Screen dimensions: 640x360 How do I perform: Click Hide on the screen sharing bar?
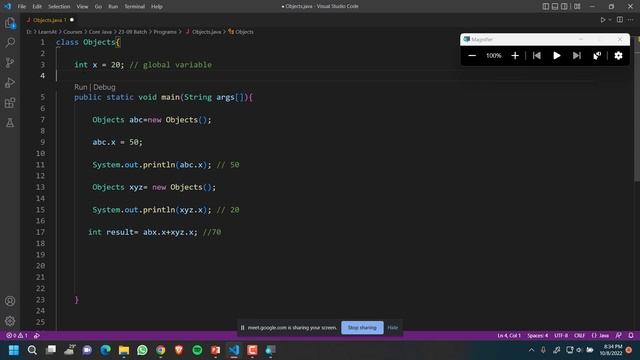[393, 327]
